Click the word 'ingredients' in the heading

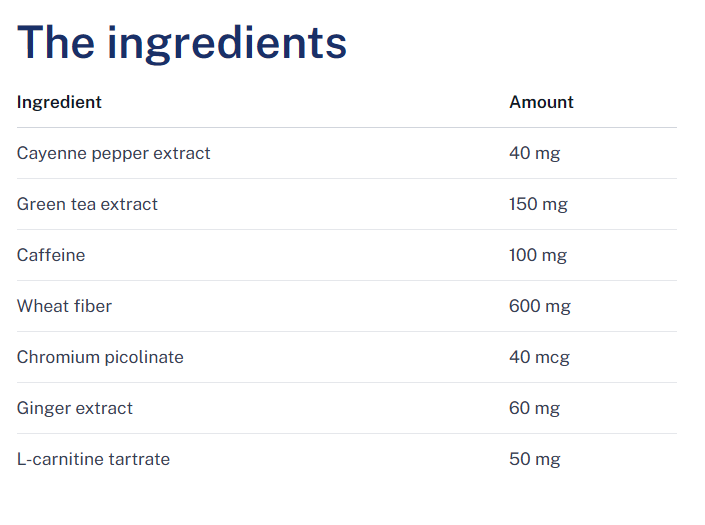tap(227, 44)
